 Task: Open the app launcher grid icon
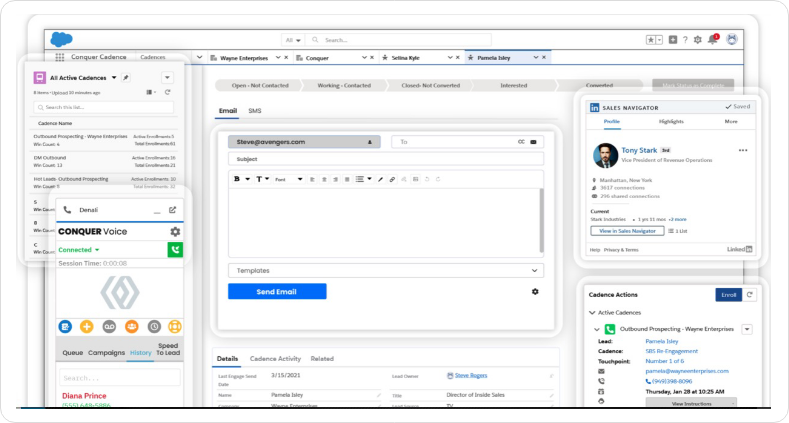[x=60, y=57]
